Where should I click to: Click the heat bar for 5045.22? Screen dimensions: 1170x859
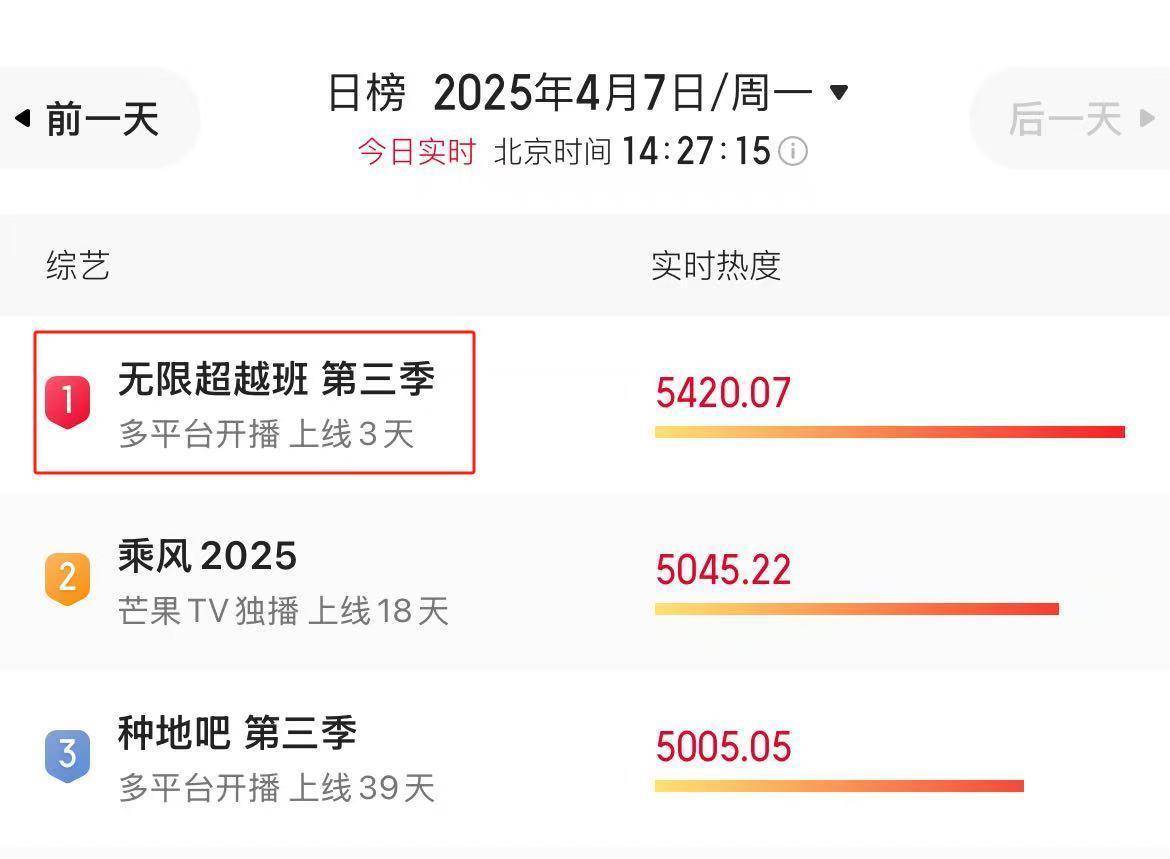pyautogui.click(x=856, y=609)
